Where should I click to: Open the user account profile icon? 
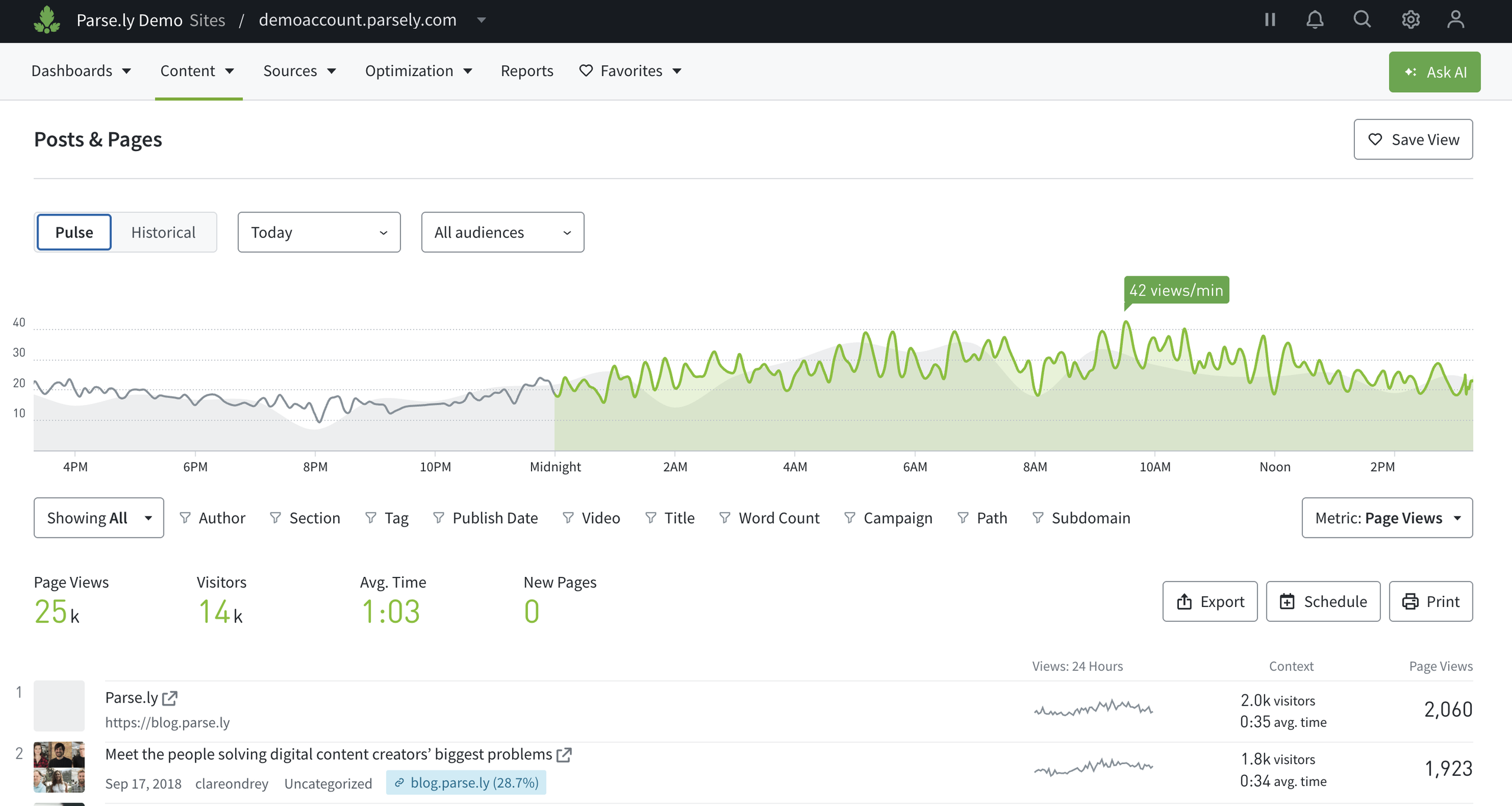click(x=1456, y=20)
